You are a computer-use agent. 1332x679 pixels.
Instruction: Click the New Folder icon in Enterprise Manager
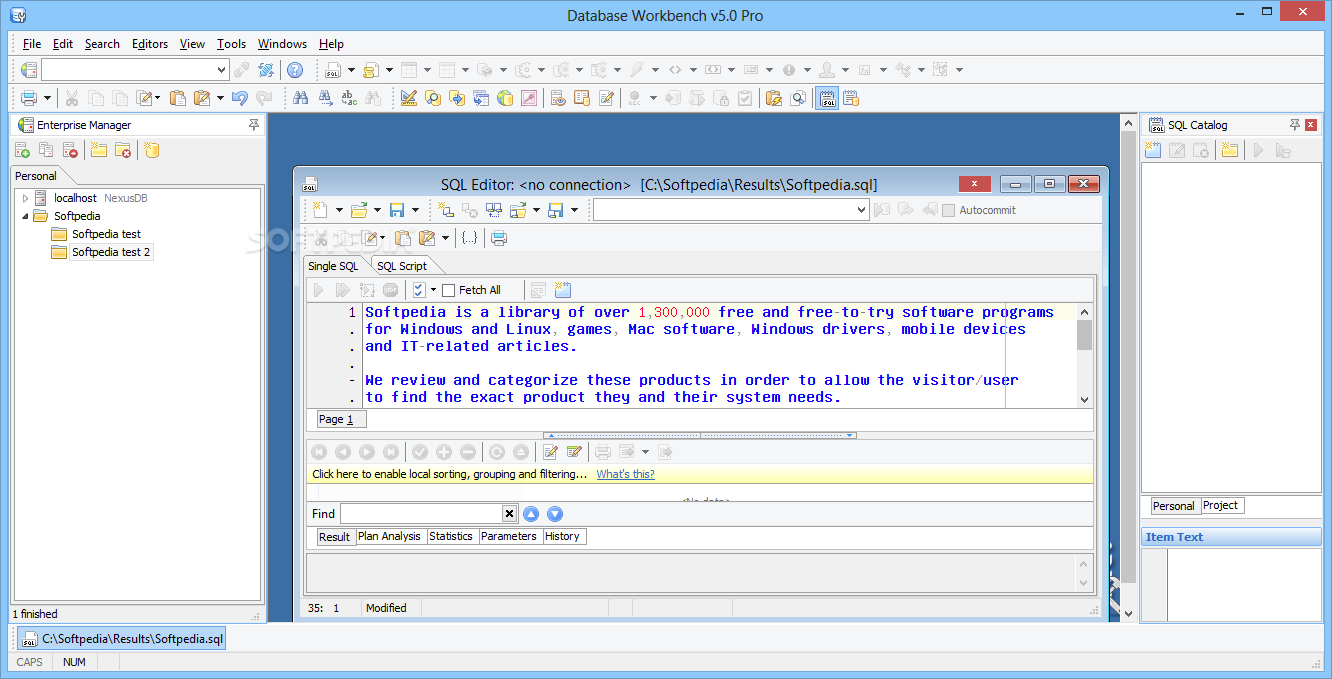(99, 150)
